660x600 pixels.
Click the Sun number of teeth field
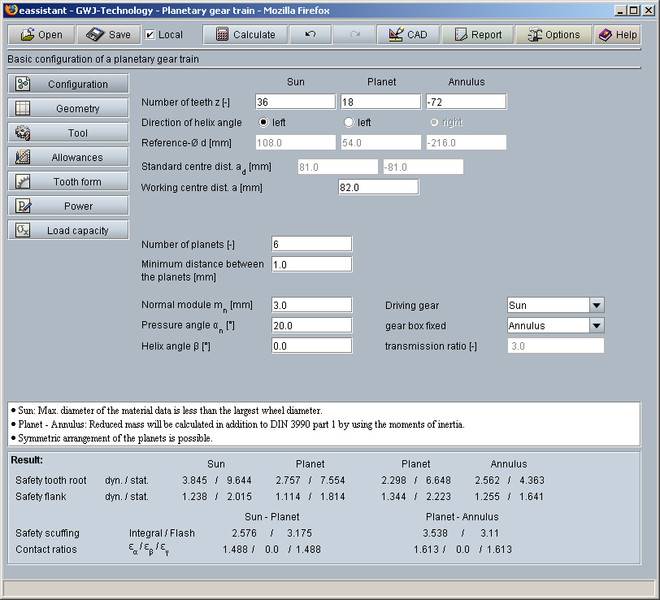295,102
